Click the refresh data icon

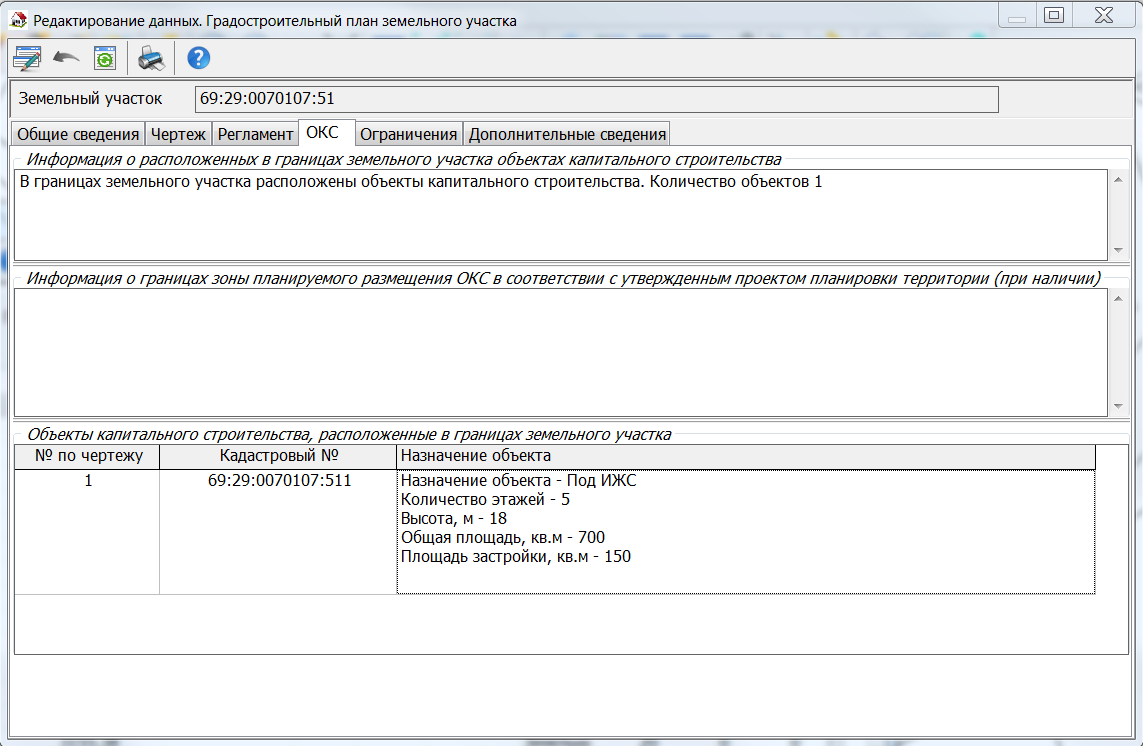point(105,57)
